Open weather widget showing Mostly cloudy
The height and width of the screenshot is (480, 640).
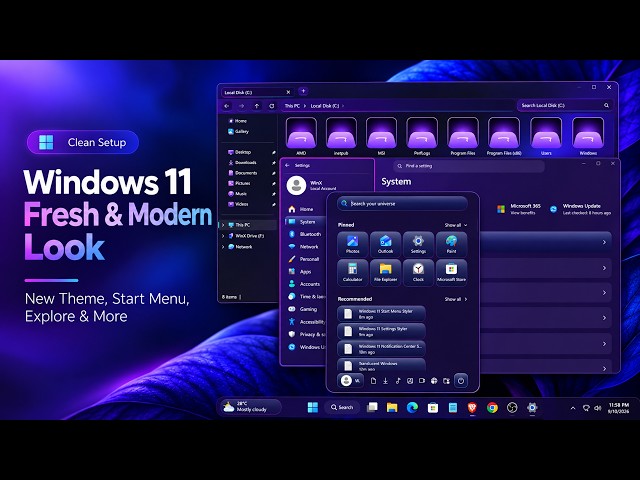(251, 407)
